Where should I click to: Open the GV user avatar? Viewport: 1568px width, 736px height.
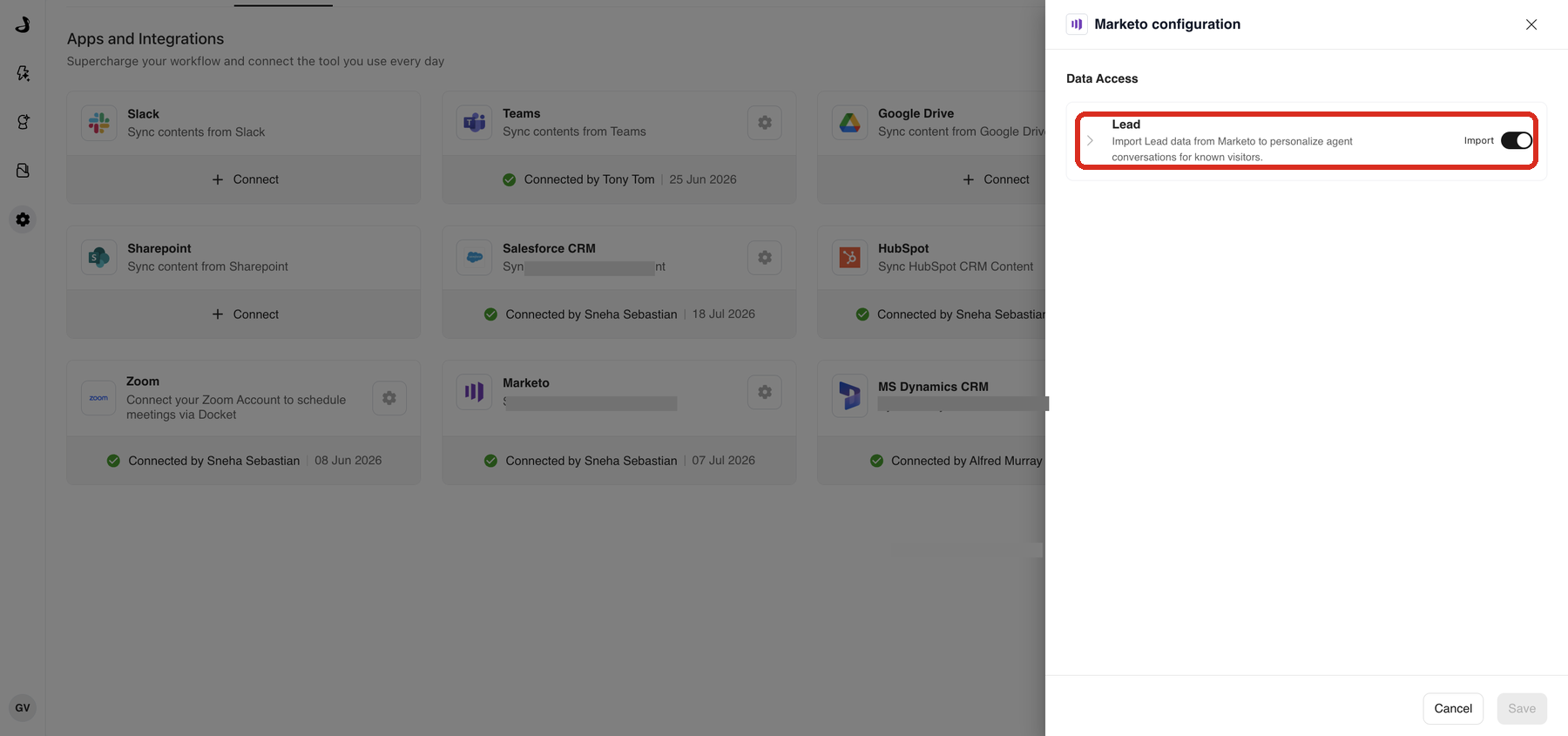[23, 708]
